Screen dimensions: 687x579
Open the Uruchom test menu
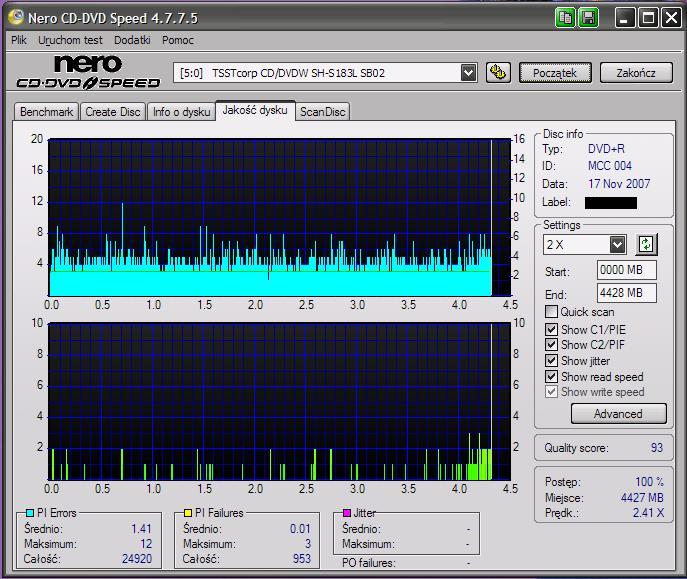click(x=70, y=40)
